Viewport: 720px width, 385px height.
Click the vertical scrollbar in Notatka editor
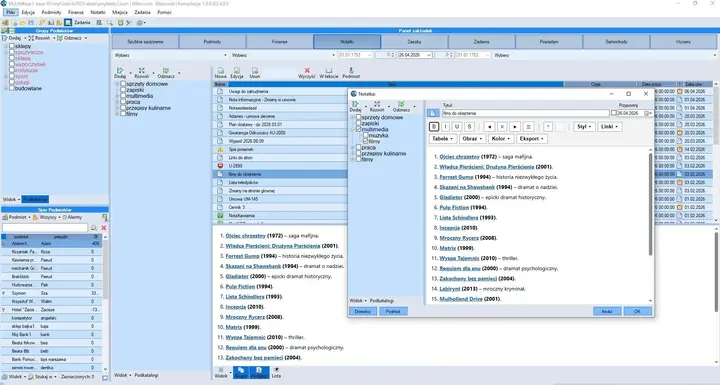click(x=650, y=204)
